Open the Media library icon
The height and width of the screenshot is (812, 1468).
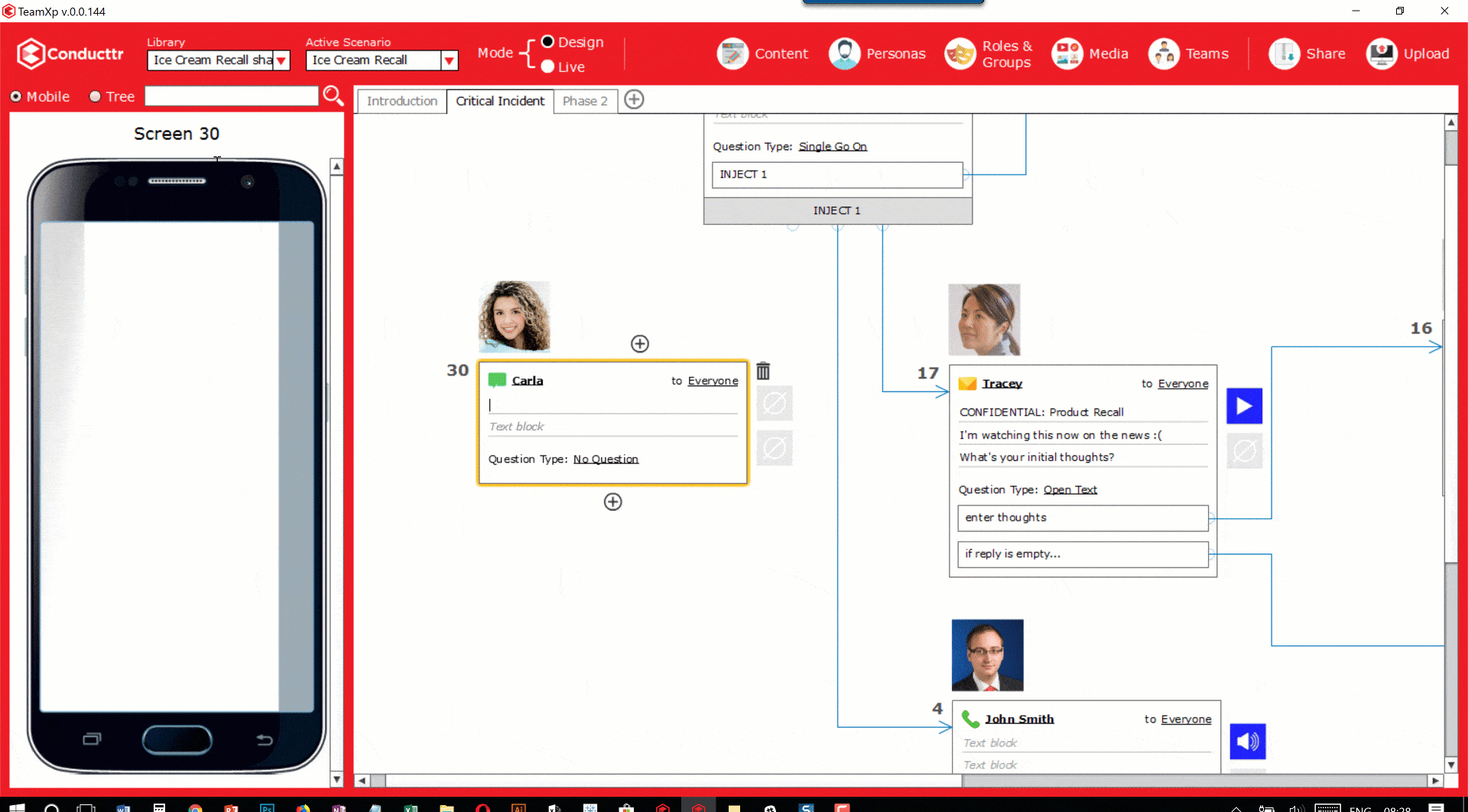(x=1067, y=54)
